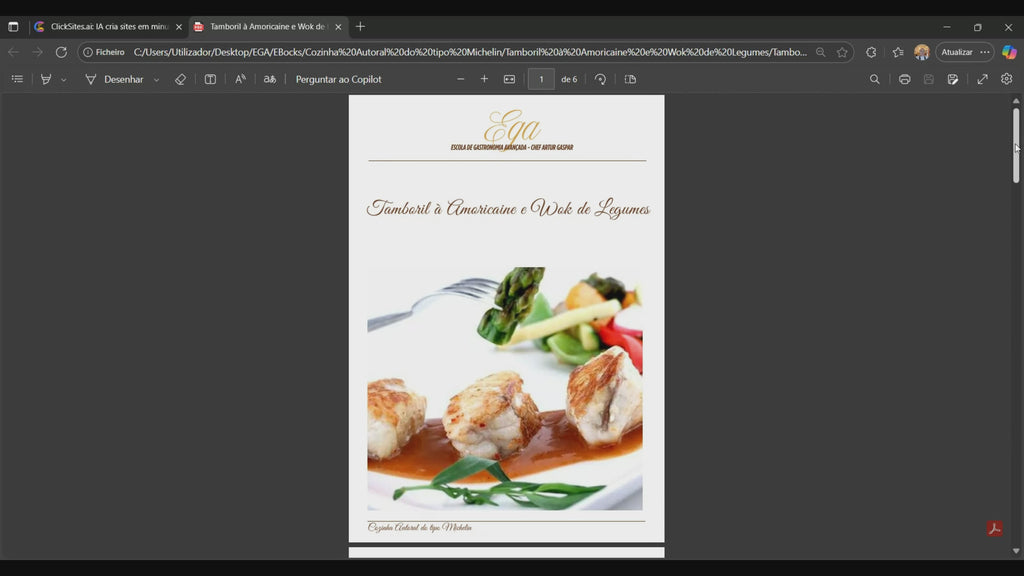Viewport: 1024px width, 576px height.
Task: Select the Eraser tool
Action: (181, 79)
